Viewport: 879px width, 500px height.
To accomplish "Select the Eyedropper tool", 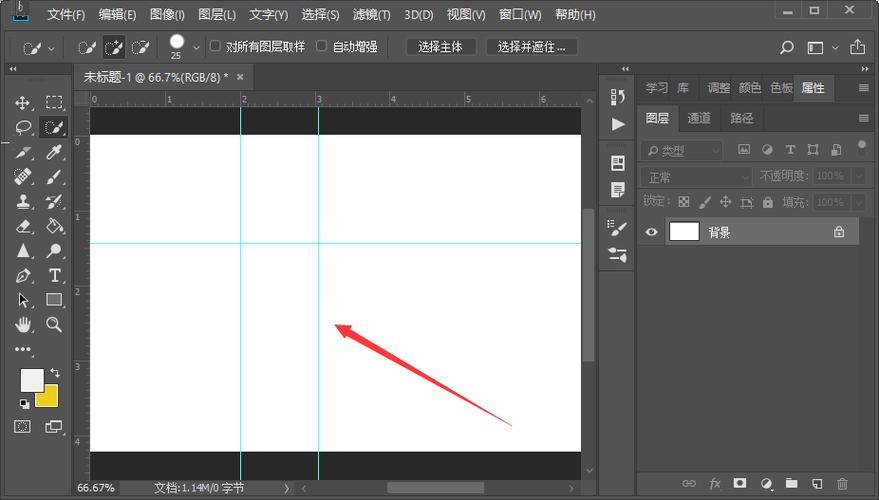I will 54,152.
